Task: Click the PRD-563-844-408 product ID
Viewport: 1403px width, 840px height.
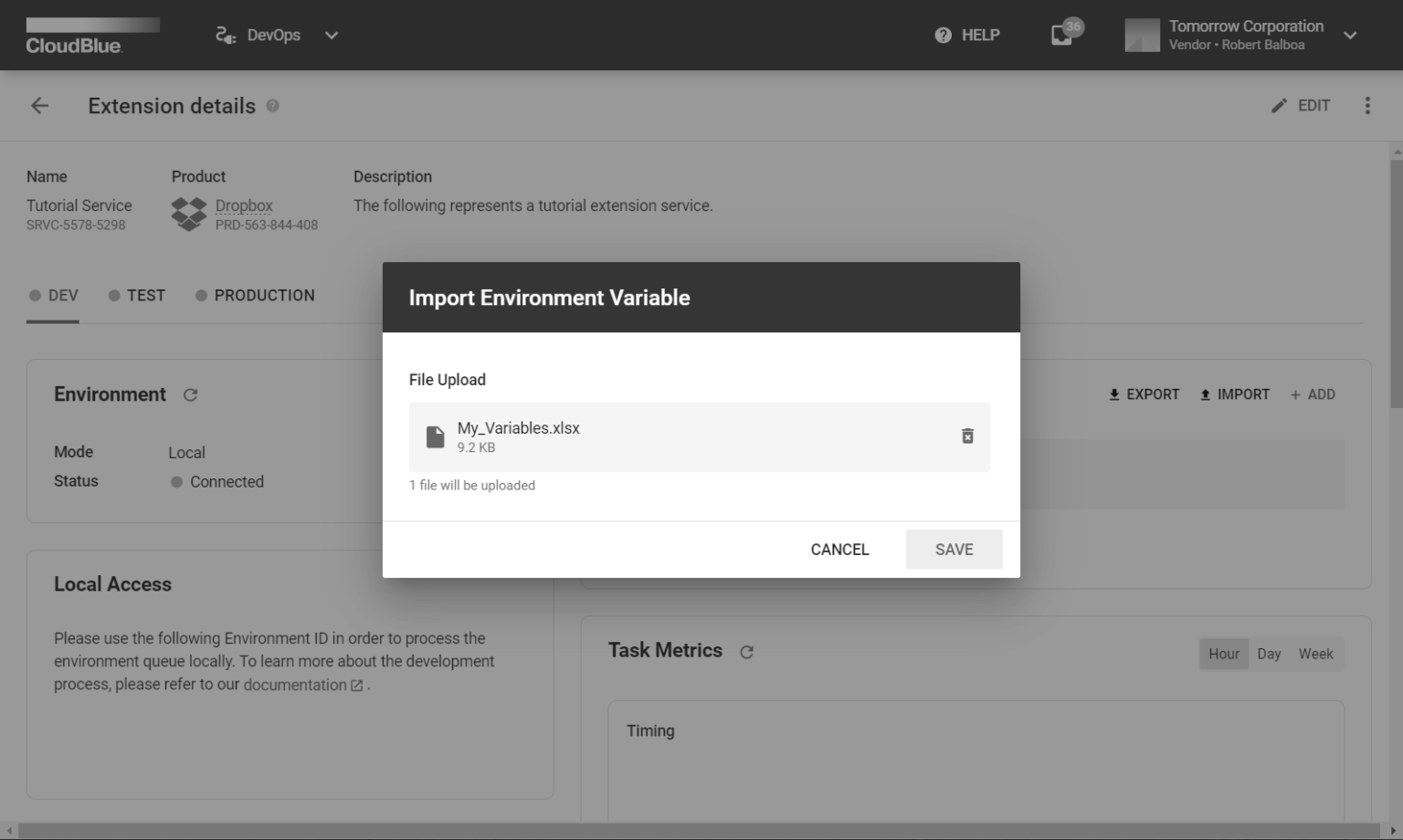Action: point(267,225)
